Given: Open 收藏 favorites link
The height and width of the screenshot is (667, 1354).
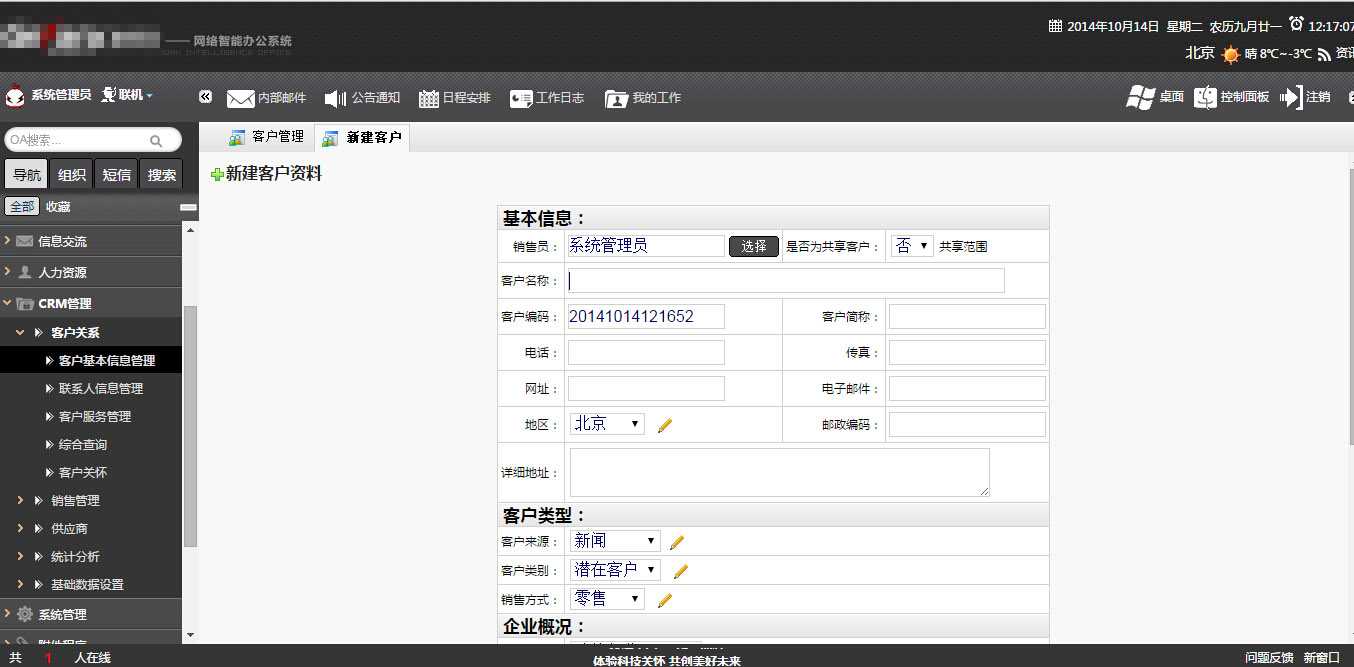Looking at the screenshot, I should 58,207.
